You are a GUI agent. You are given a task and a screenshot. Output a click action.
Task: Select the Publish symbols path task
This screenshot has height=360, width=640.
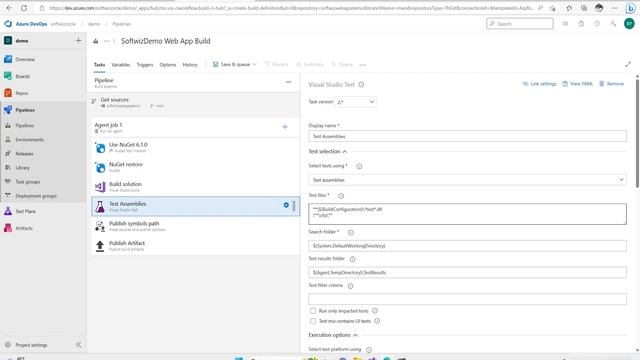[x=196, y=226]
